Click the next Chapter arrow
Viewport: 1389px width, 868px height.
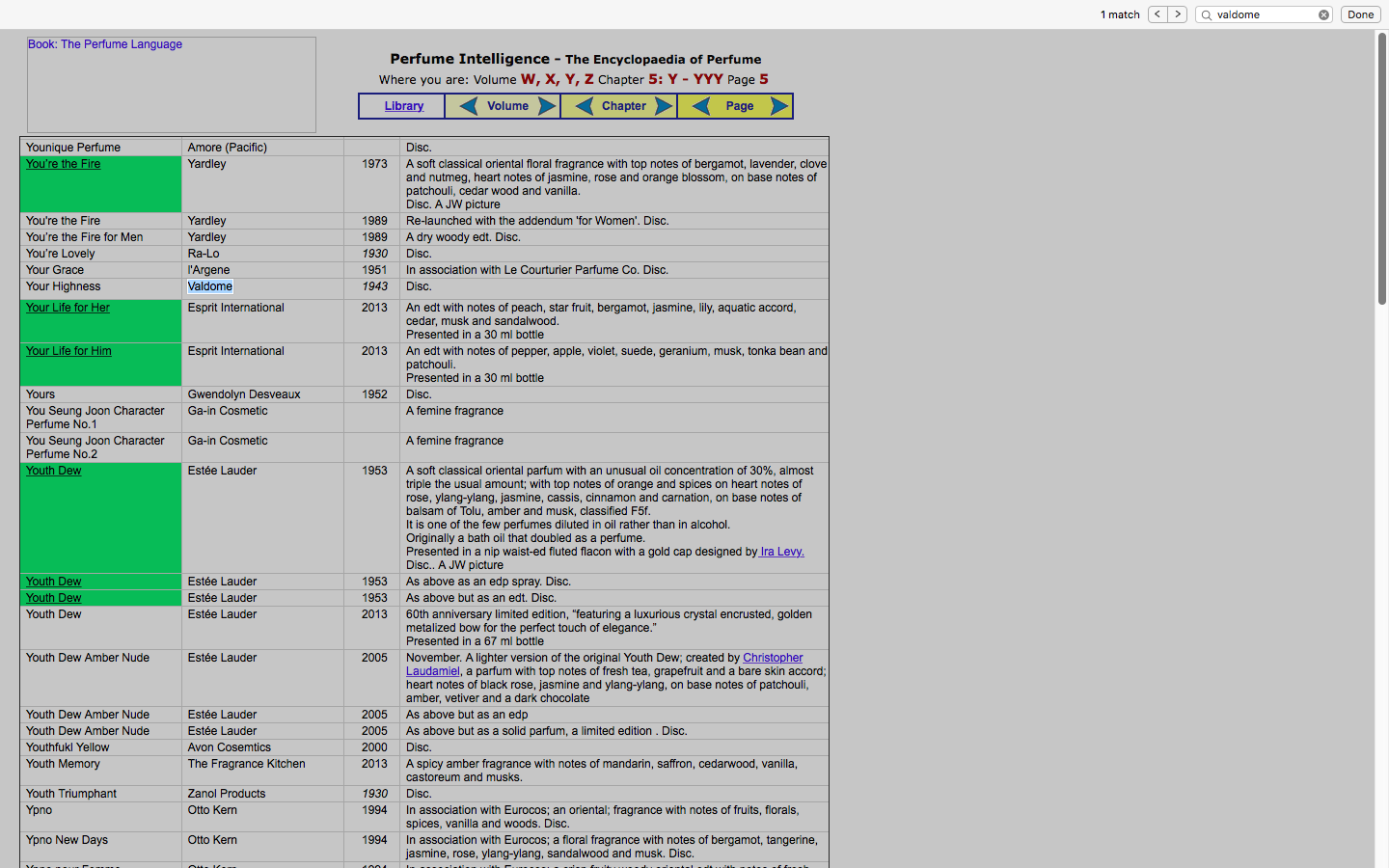[664, 106]
